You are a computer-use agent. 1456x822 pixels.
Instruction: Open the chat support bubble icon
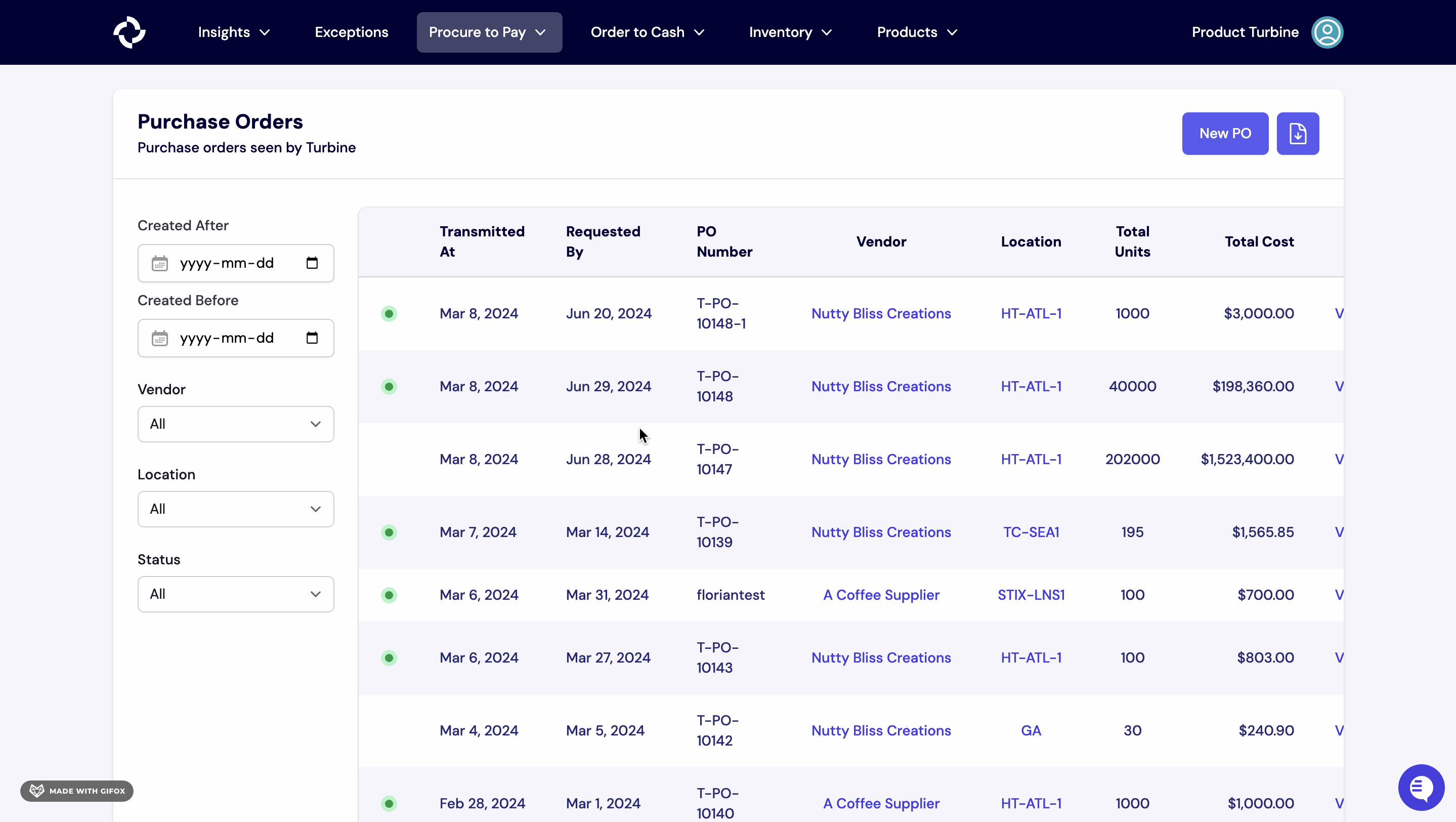[x=1421, y=788]
